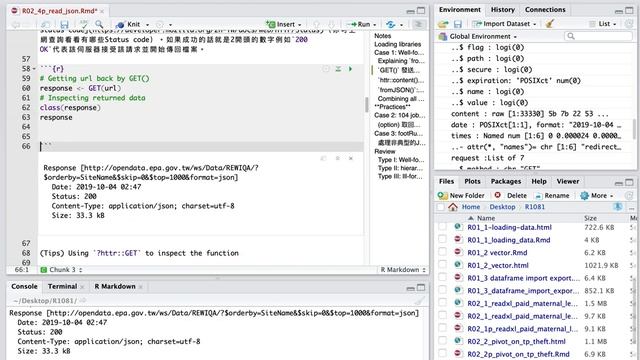Collapse code chunk at line 58
640x360 pixels.
34,69
